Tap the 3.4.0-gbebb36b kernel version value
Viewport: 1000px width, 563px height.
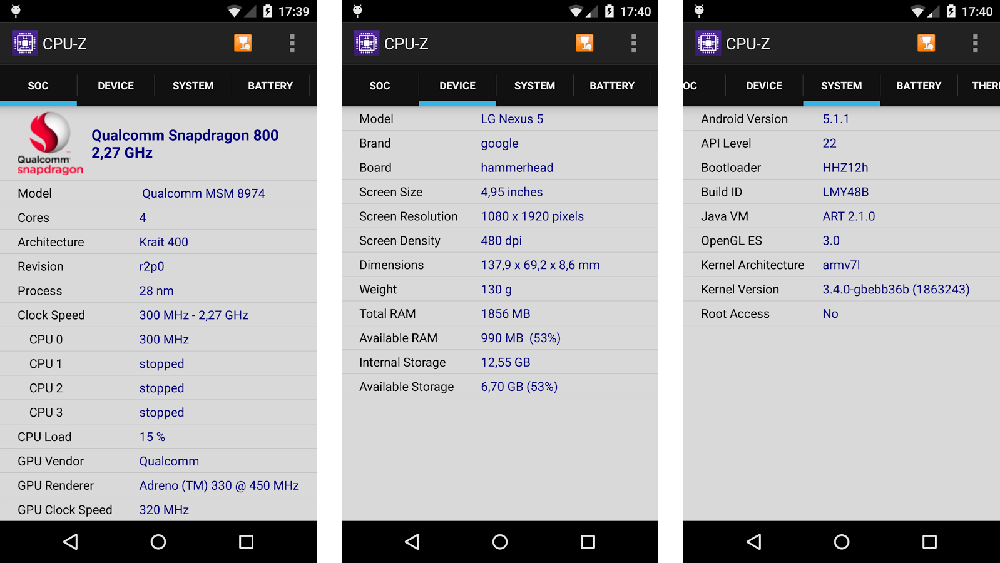point(896,289)
